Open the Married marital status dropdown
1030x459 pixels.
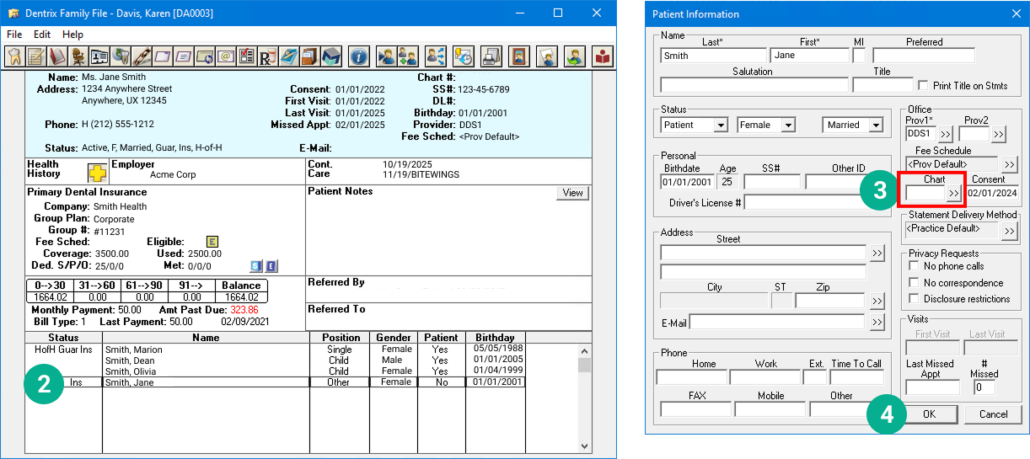pos(876,126)
